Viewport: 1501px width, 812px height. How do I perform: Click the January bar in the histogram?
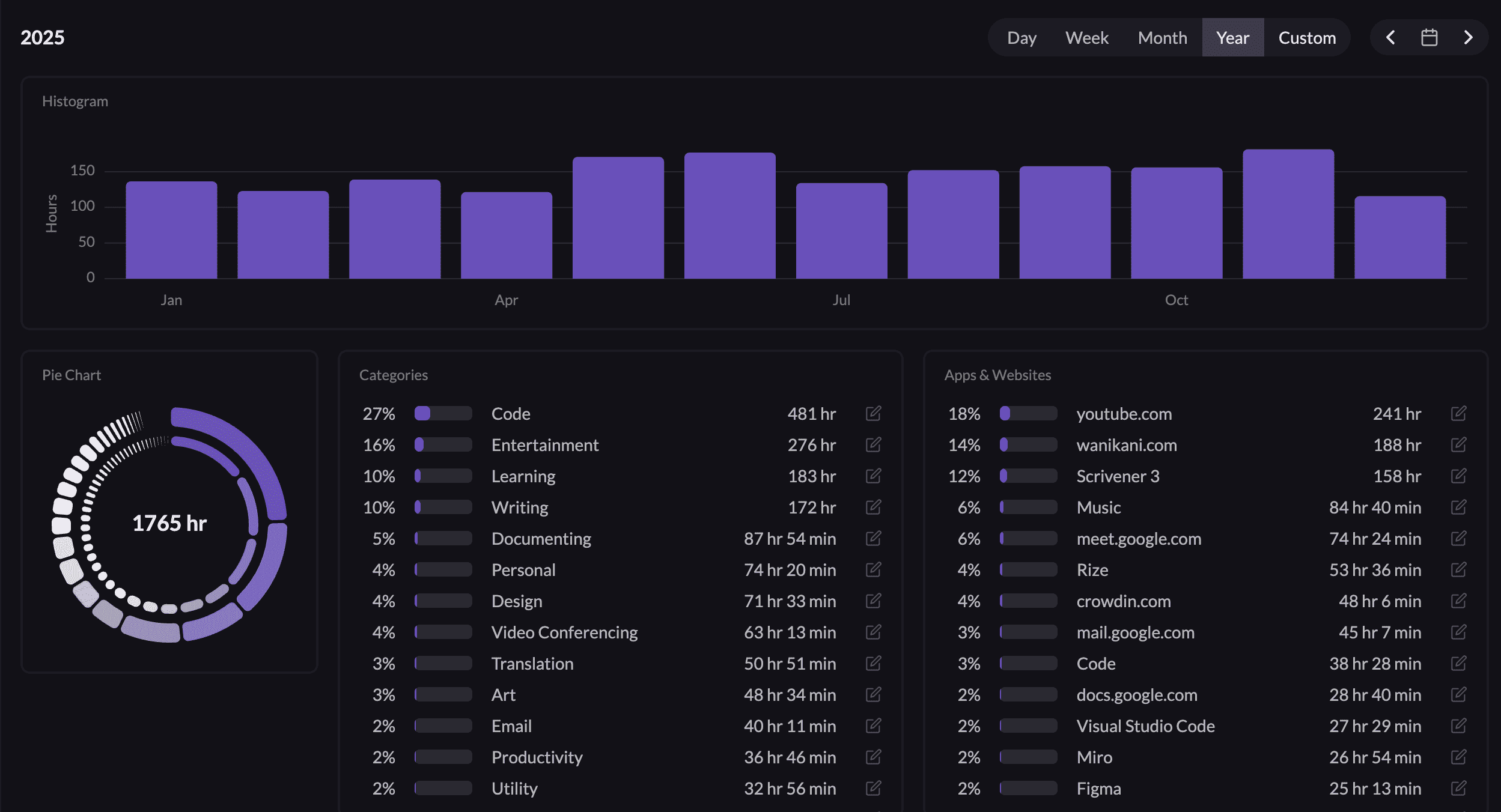[x=171, y=230]
